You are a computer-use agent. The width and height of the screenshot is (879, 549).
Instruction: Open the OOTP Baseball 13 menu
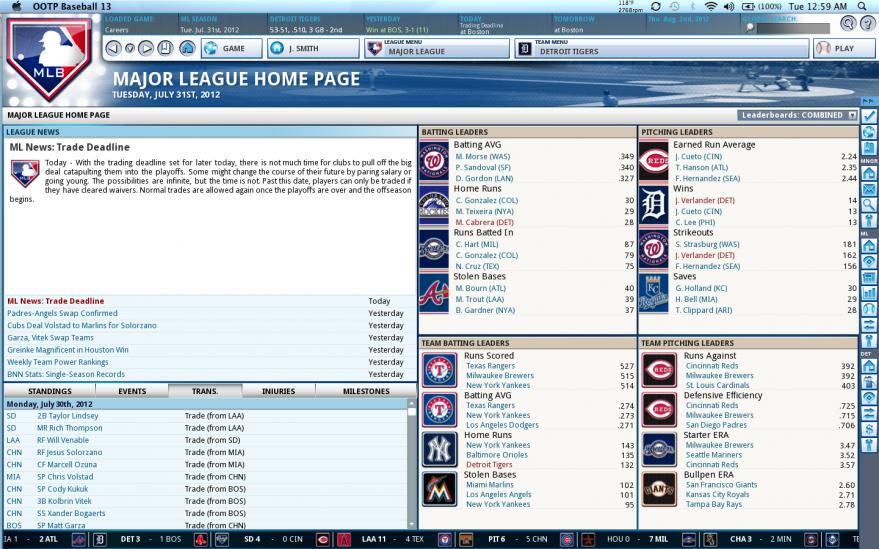click(x=72, y=6)
